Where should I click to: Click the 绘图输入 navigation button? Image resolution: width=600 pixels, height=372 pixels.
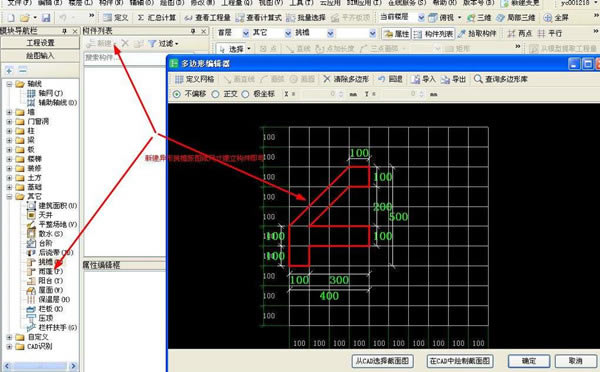click(x=40, y=56)
